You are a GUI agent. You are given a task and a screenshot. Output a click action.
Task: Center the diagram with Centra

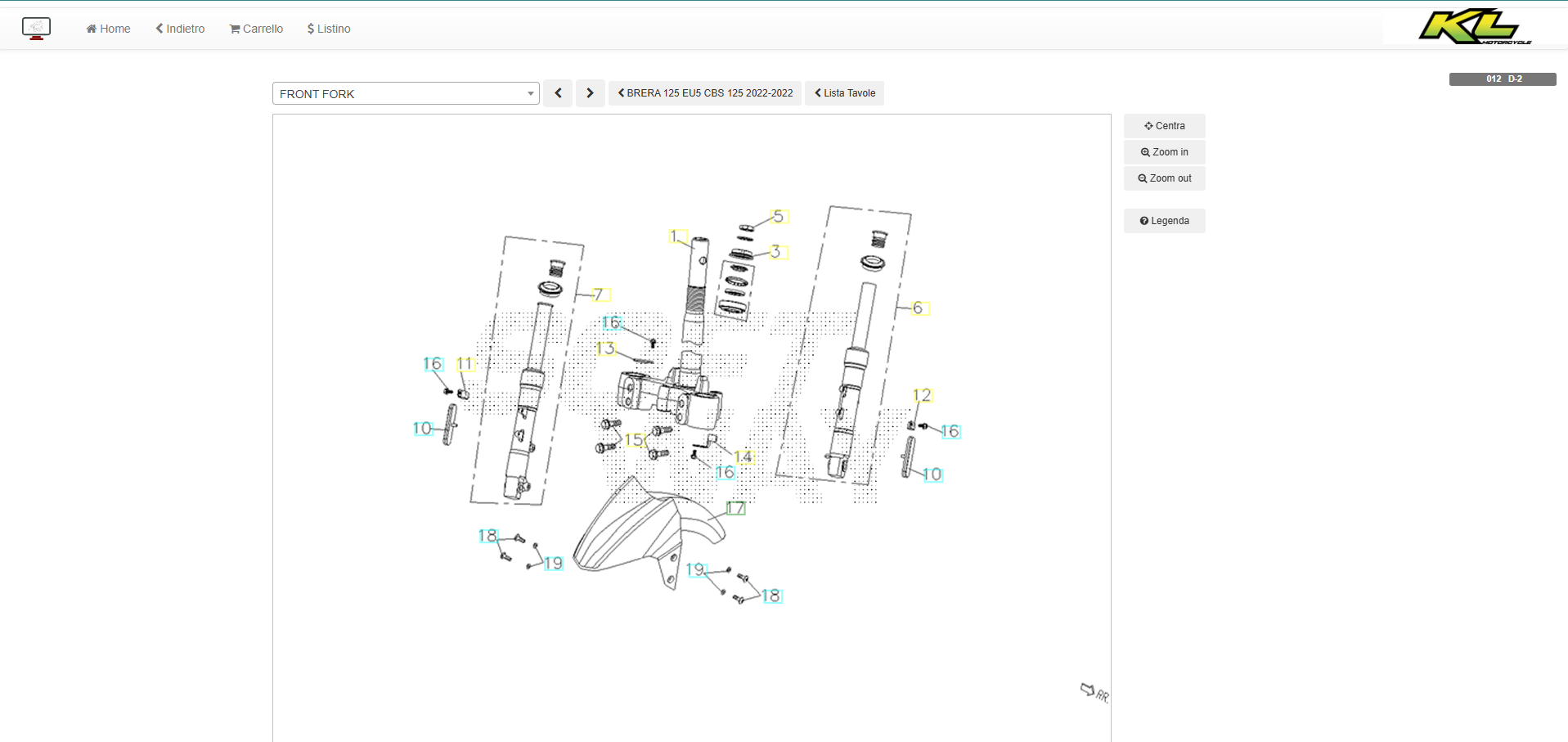(1164, 126)
